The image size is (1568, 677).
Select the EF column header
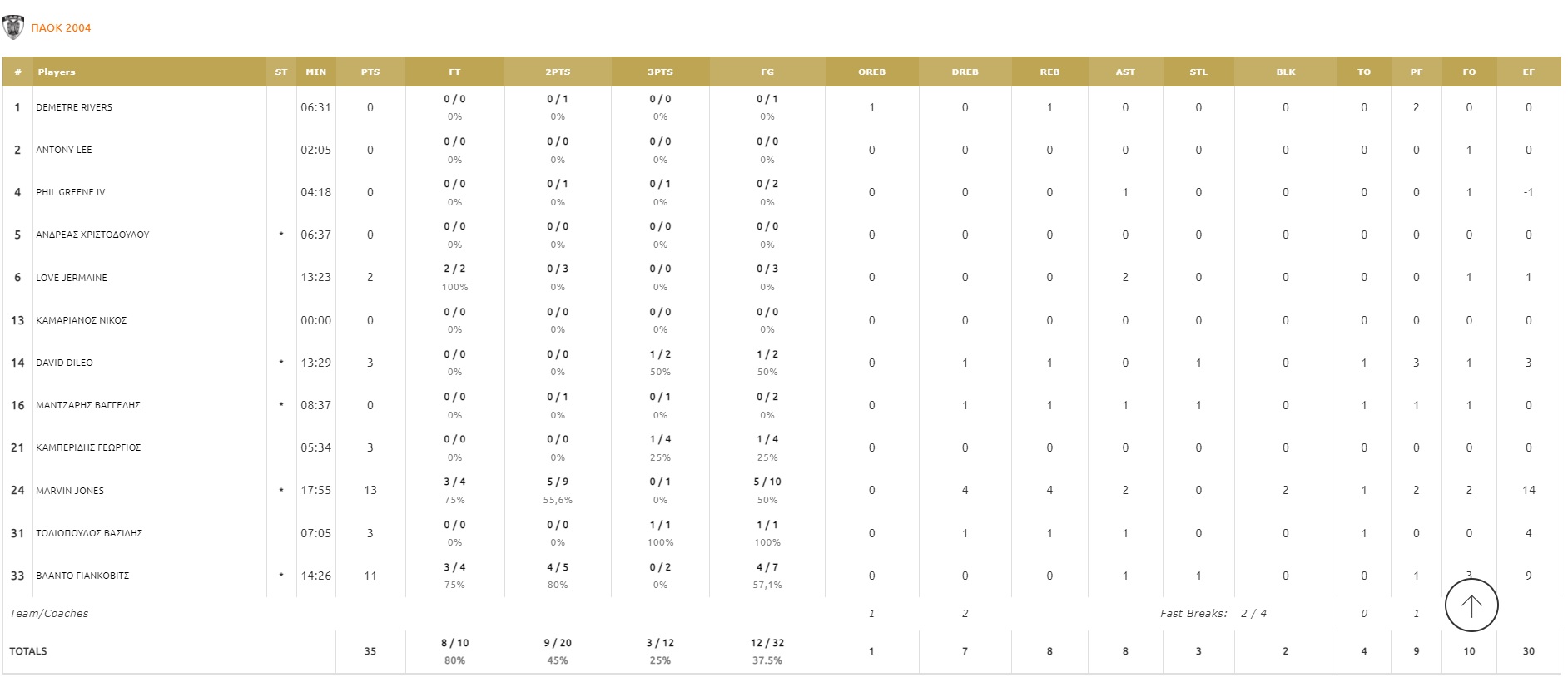click(x=1528, y=72)
